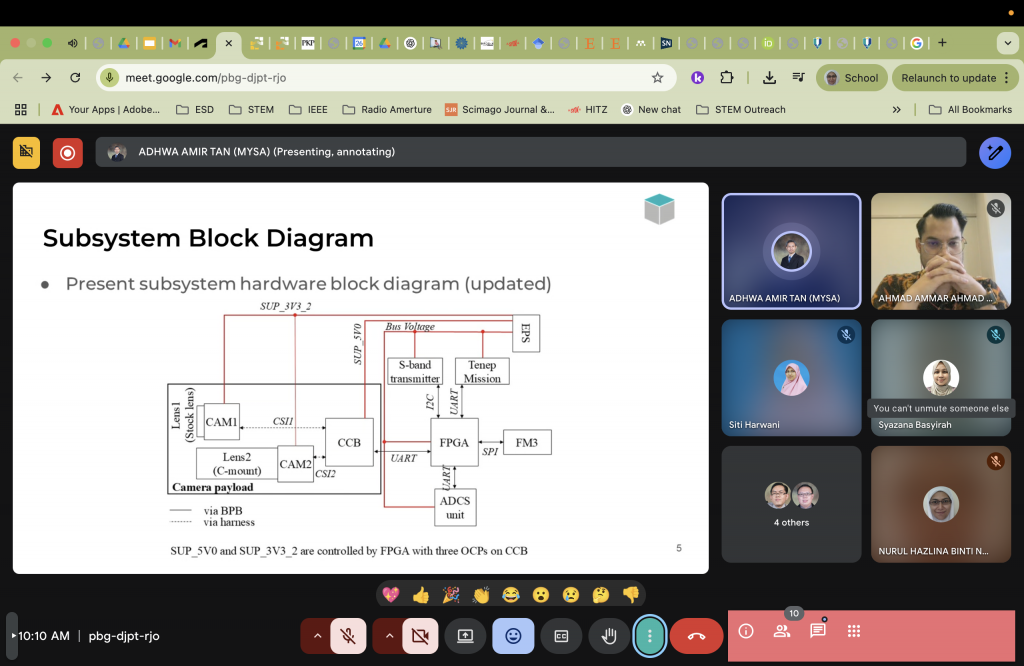Send thumbs down reaction
Viewport: 1024px width, 666px height.
click(631, 595)
